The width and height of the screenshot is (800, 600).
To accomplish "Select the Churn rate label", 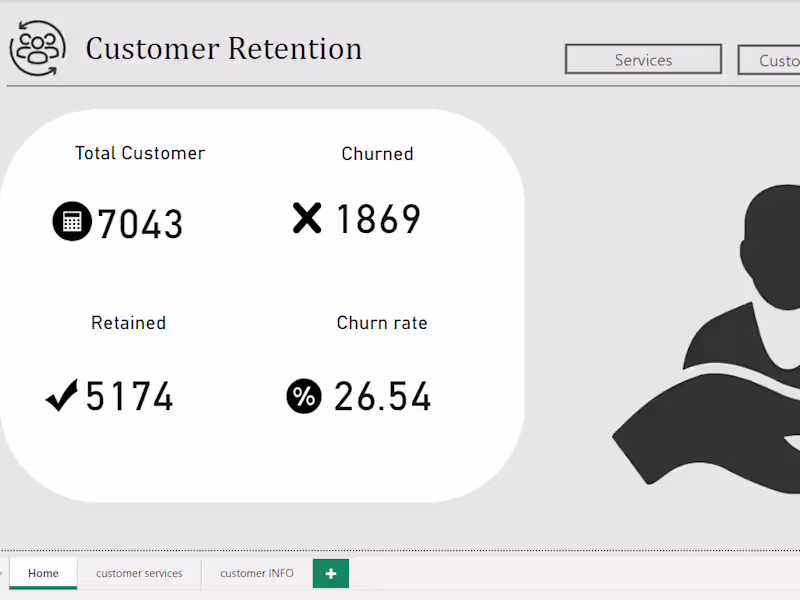I will tap(382, 323).
